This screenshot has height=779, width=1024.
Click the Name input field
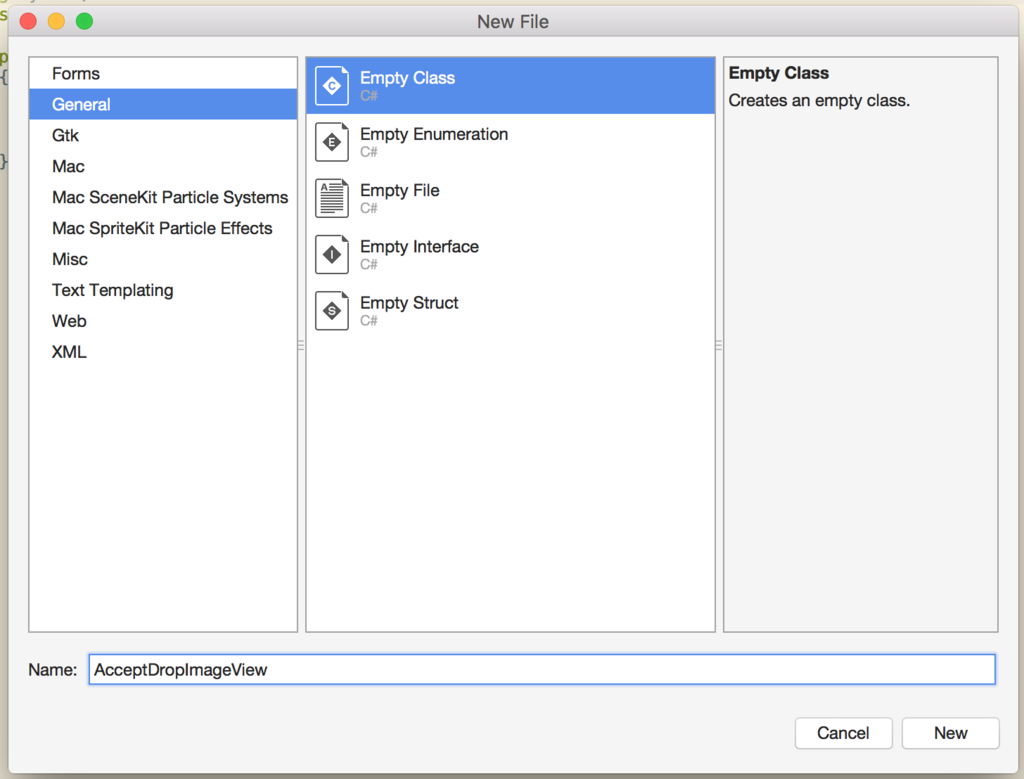tap(542, 669)
